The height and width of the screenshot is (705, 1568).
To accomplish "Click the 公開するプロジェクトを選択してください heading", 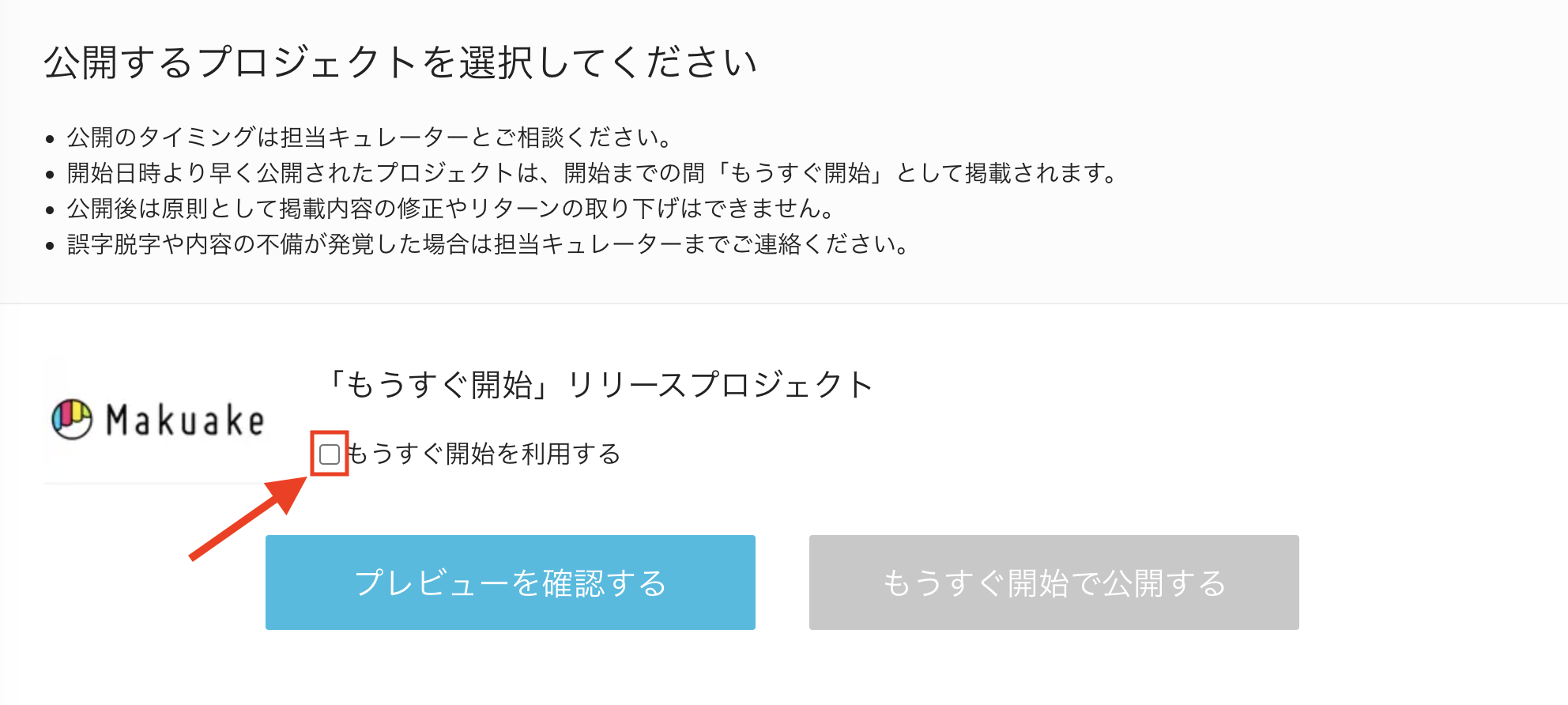I will pyautogui.click(x=401, y=62).
